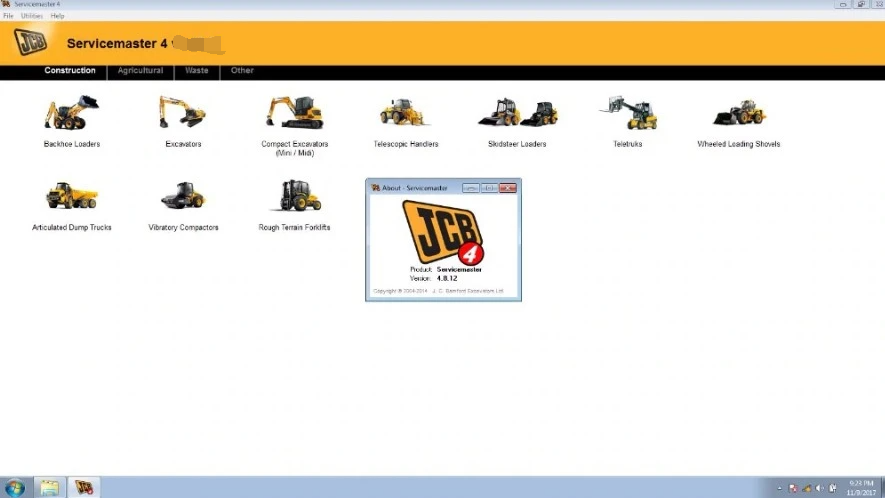Minimize the About - Servicemaster dialog
This screenshot has height=500, width=886.
471,188
